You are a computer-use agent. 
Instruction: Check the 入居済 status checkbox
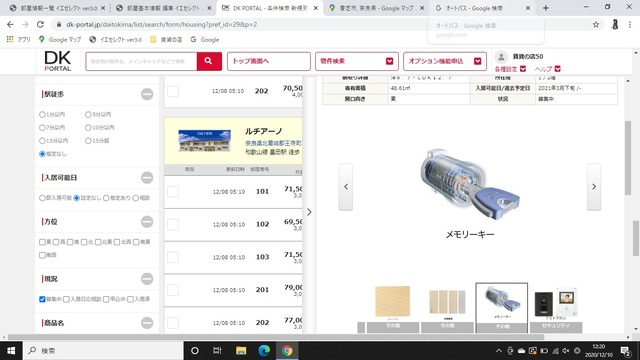point(130,299)
